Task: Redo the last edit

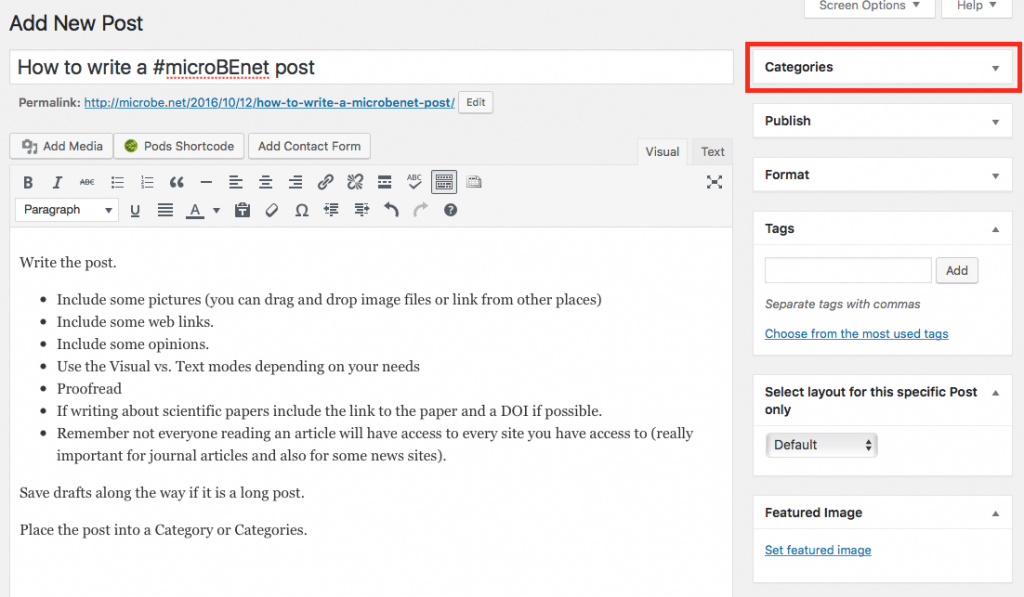Action: coord(421,210)
